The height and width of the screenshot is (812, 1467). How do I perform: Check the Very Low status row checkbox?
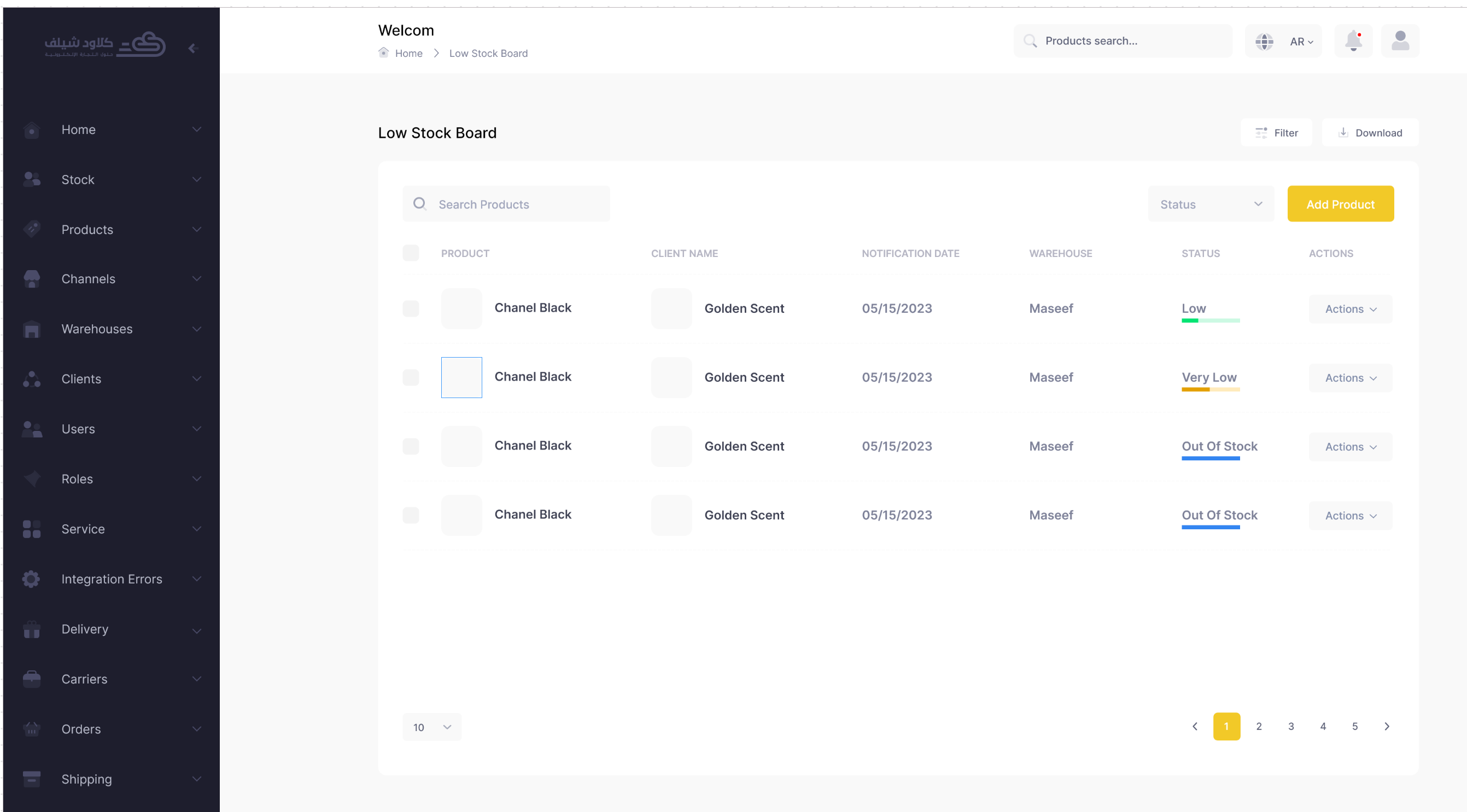click(x=411, y=377)
